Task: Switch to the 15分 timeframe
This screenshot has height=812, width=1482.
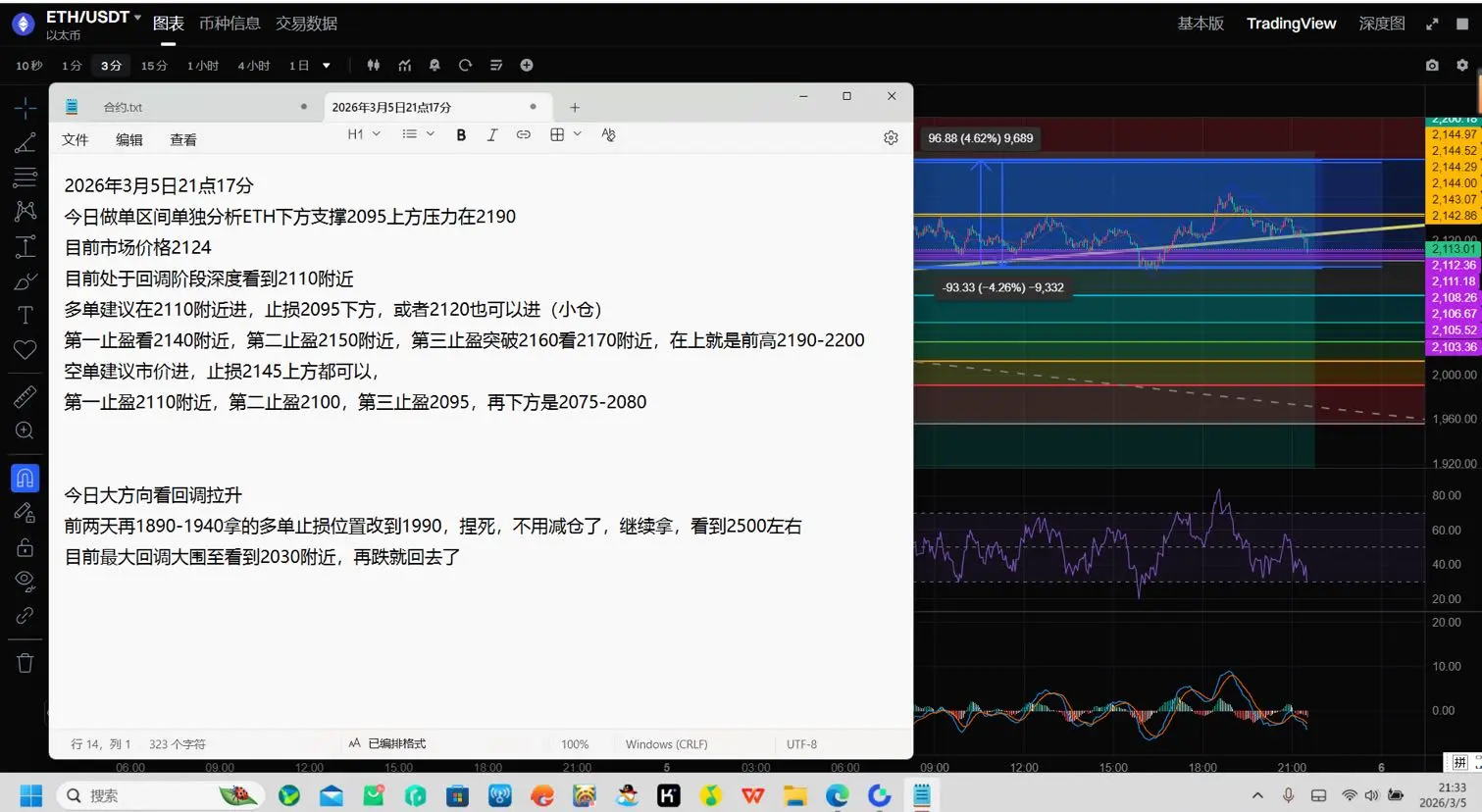Action: tap(154, 66)
